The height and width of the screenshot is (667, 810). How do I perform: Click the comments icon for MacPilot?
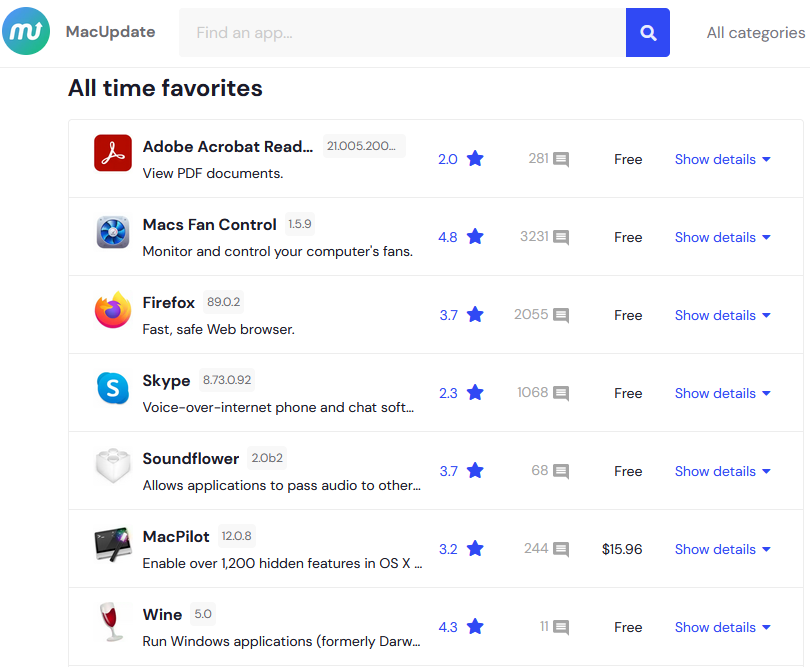point(561,549)
